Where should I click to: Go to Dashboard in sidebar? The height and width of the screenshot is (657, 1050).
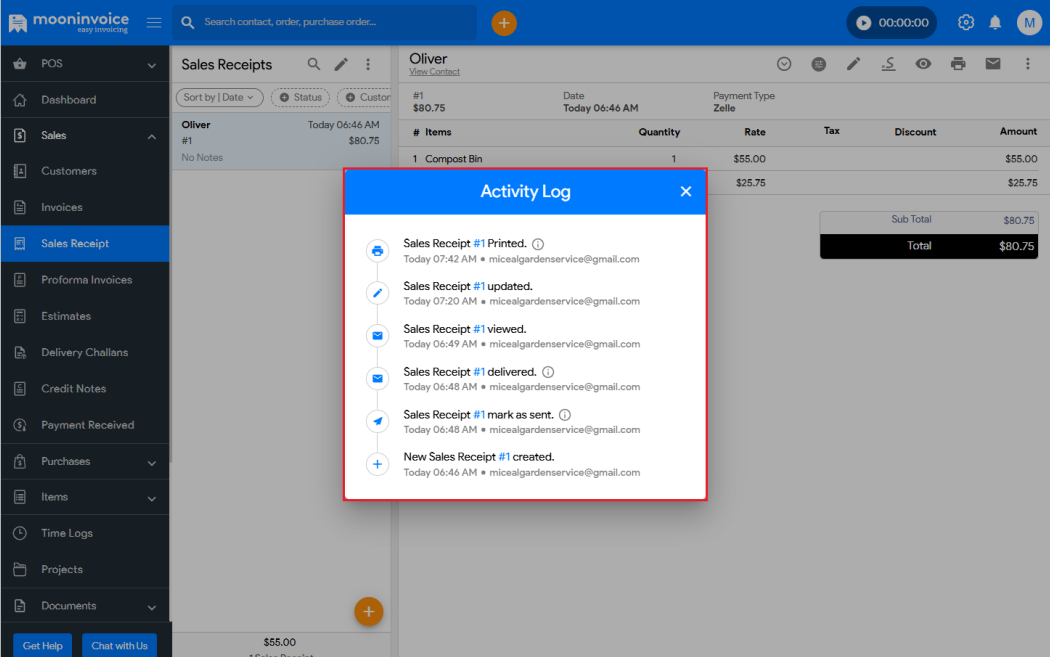click(x=85, y=100)
